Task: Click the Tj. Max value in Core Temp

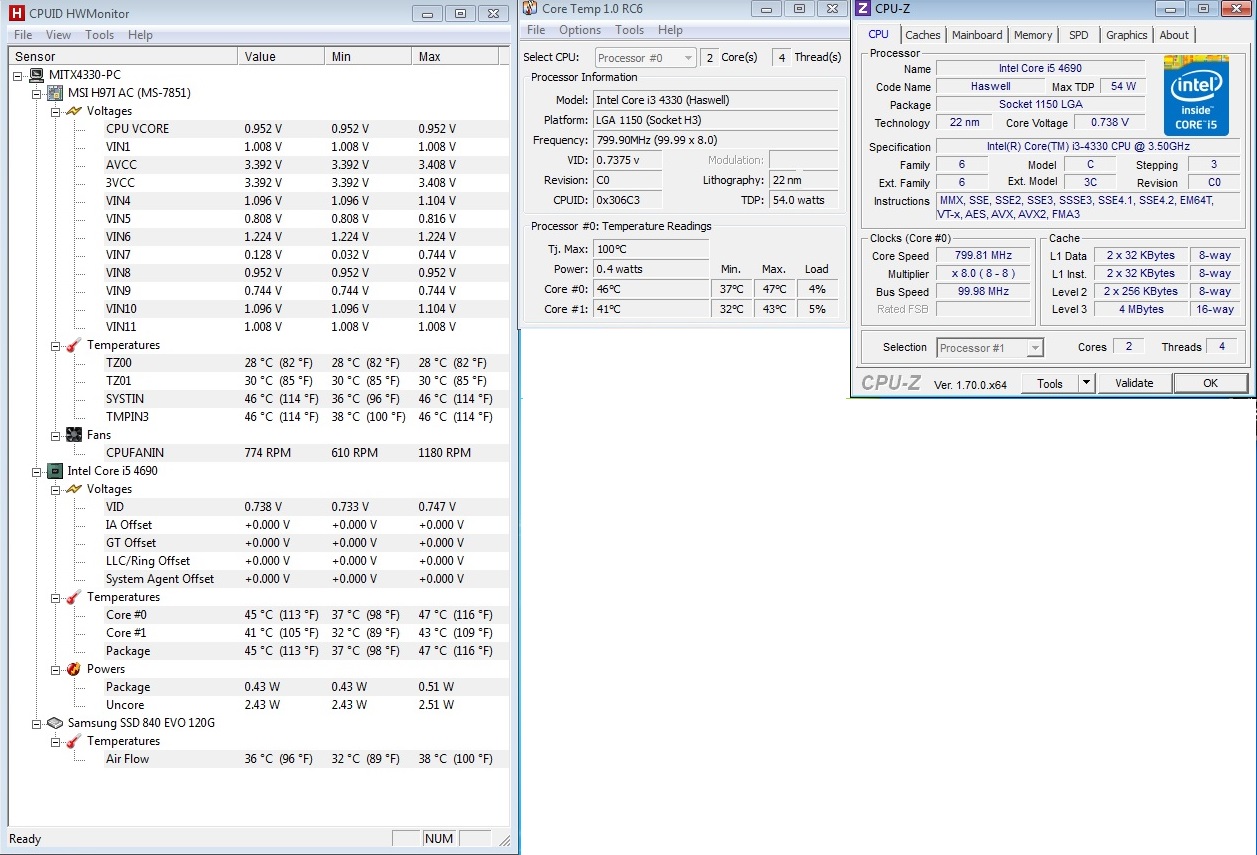Action: pos(651,249)
